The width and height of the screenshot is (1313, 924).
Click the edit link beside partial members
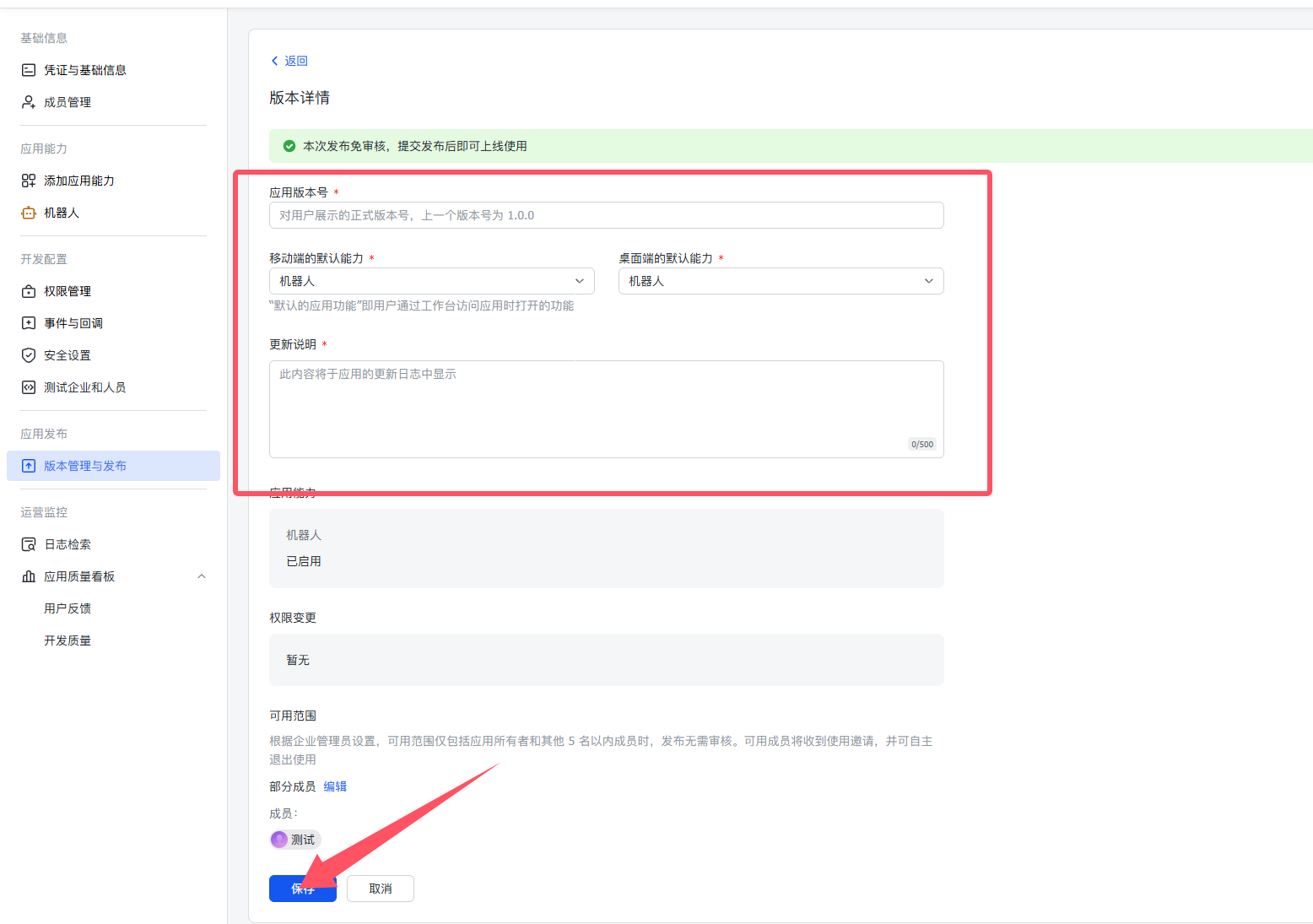(x=335, y=786)
